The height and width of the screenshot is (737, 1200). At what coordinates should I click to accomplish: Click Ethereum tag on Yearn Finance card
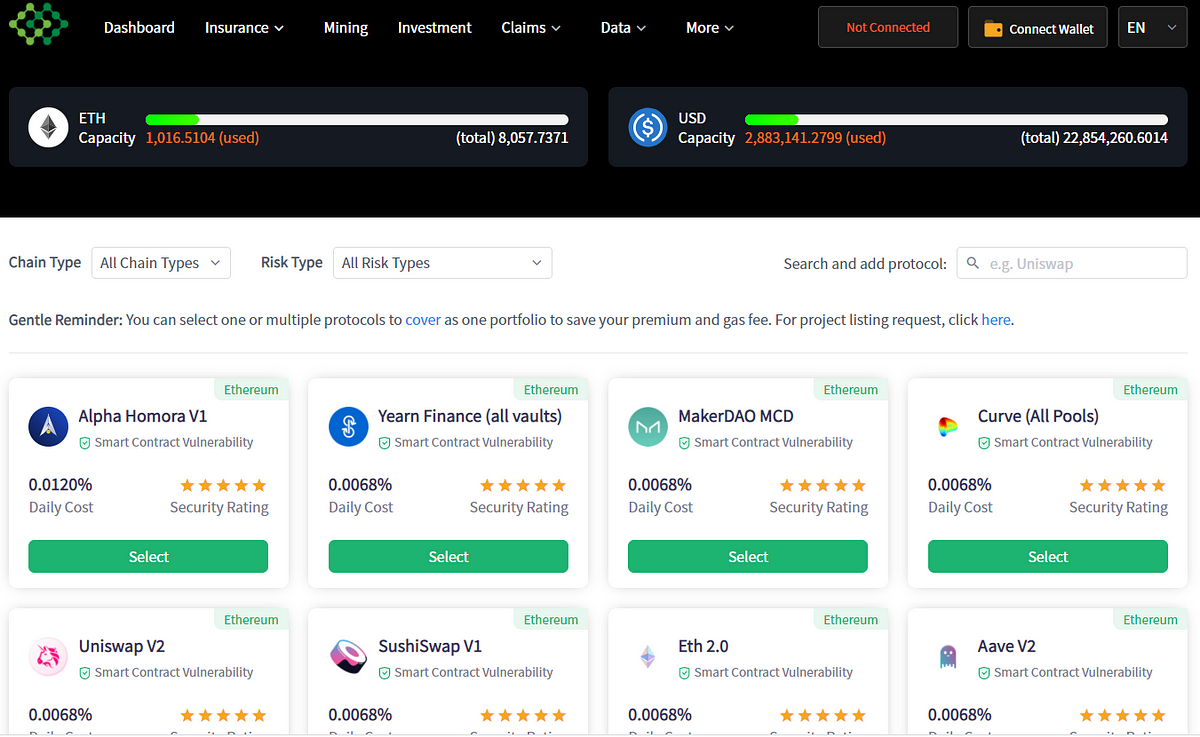click(x=551, y=390)
